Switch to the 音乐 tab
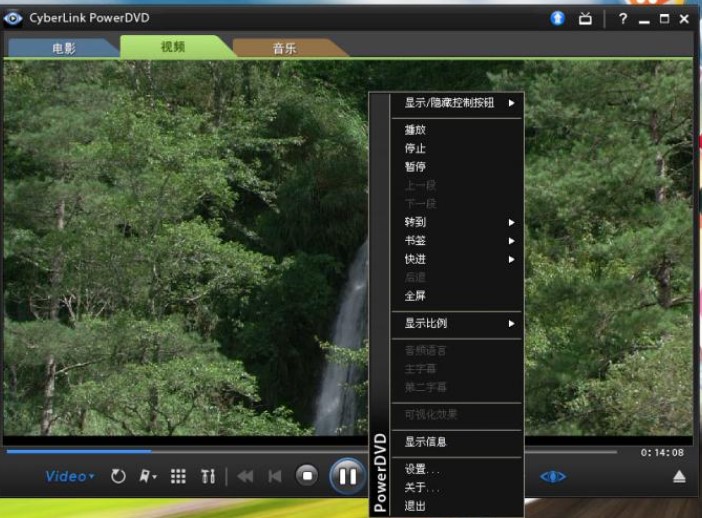 point(284,47)
